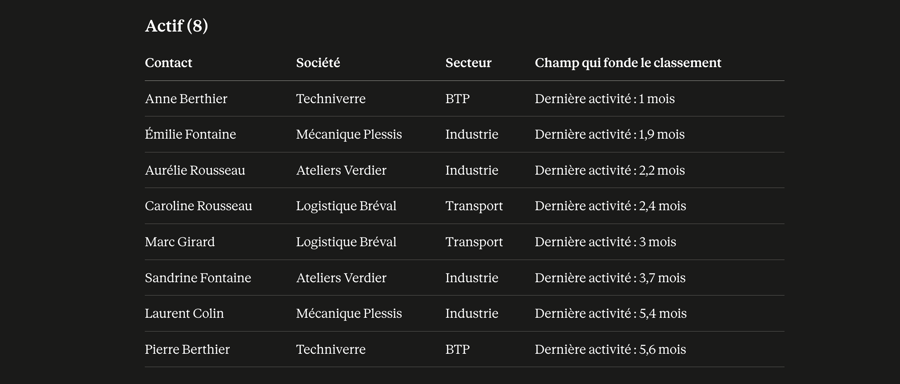Viewport: 900px width, 384px height.
Task: Click the Champ qui fonde le classement header
Action: [x=628, y=63]
